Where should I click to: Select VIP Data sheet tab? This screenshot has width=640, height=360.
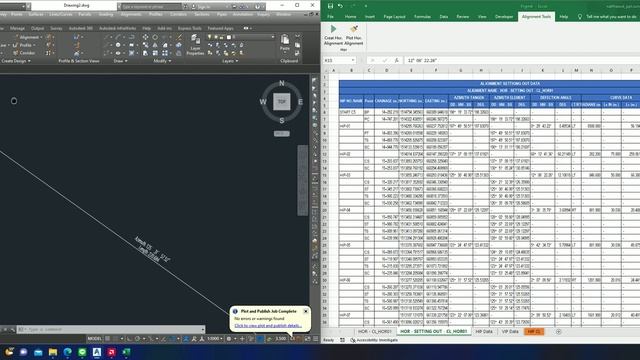tap(510, 331)
